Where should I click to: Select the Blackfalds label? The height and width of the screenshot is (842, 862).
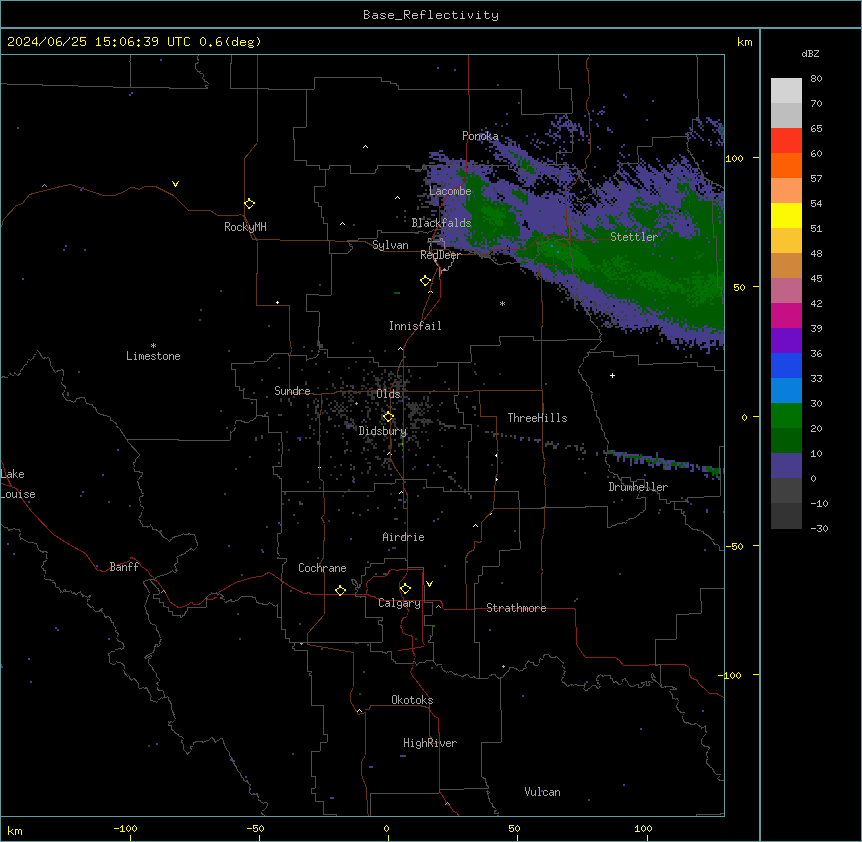coord(441,223)
